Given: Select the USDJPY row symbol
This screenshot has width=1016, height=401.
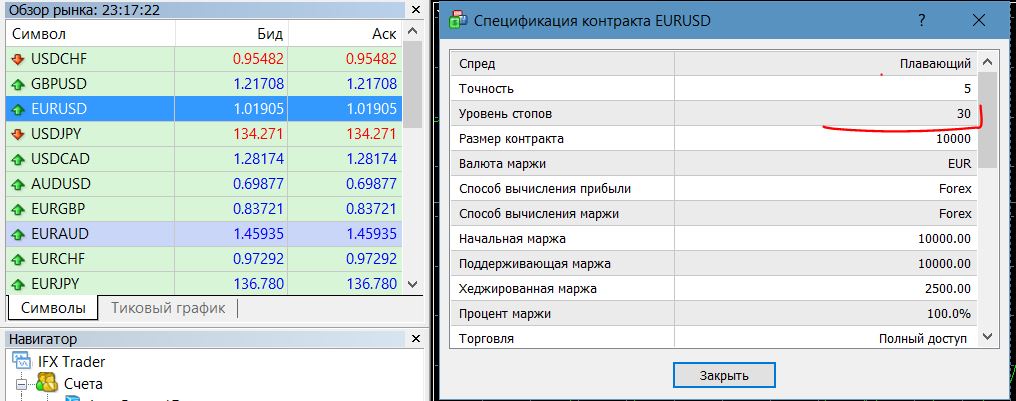Looking at the screenshot, I should 56,134.
